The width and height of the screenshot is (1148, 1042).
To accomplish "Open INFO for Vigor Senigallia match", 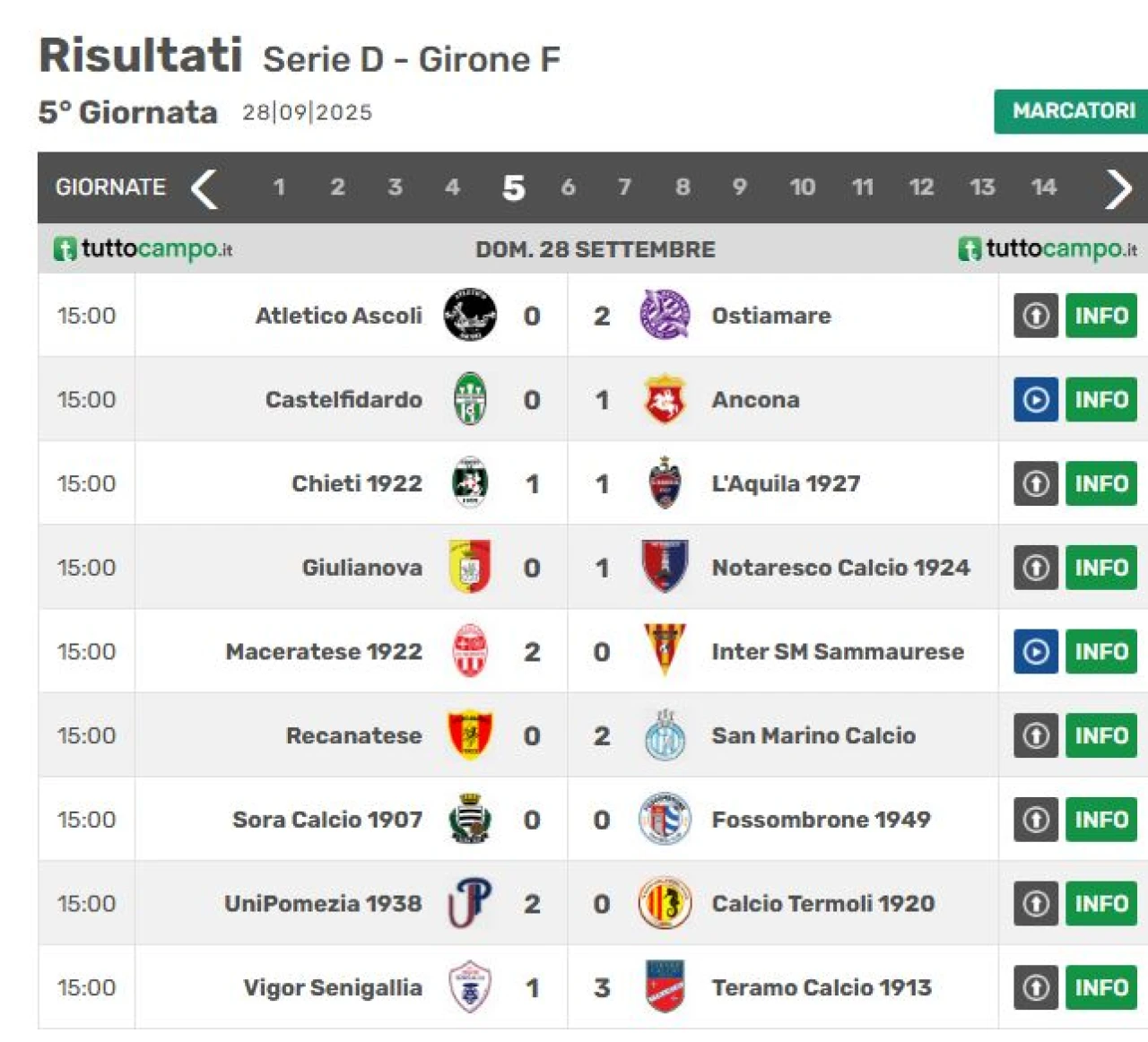I will pyautogui.click(x=1100, y=987).
